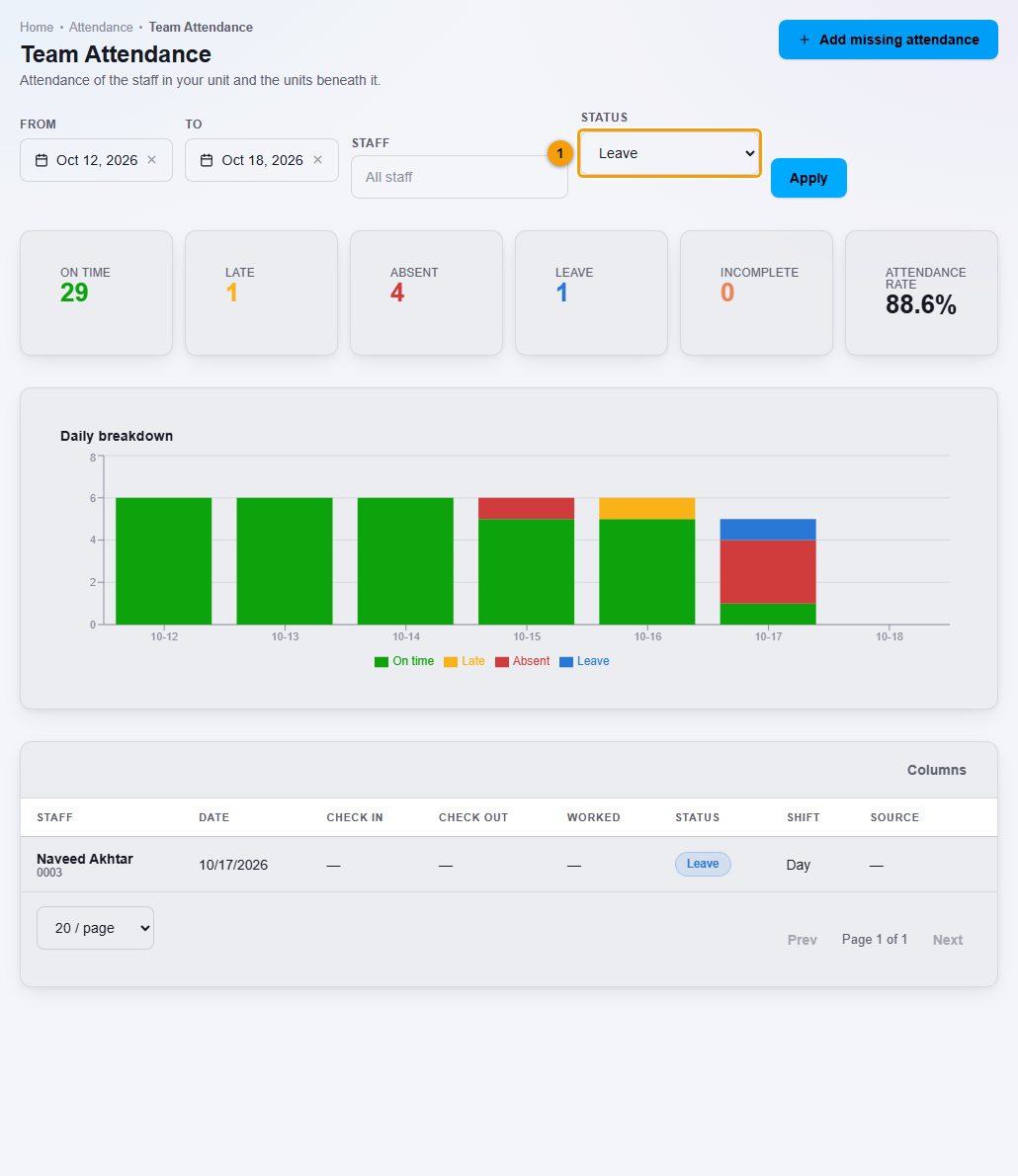Open the Status dropdown showing Leave
Screen dimensions: 1018x1176
[669, 154]
